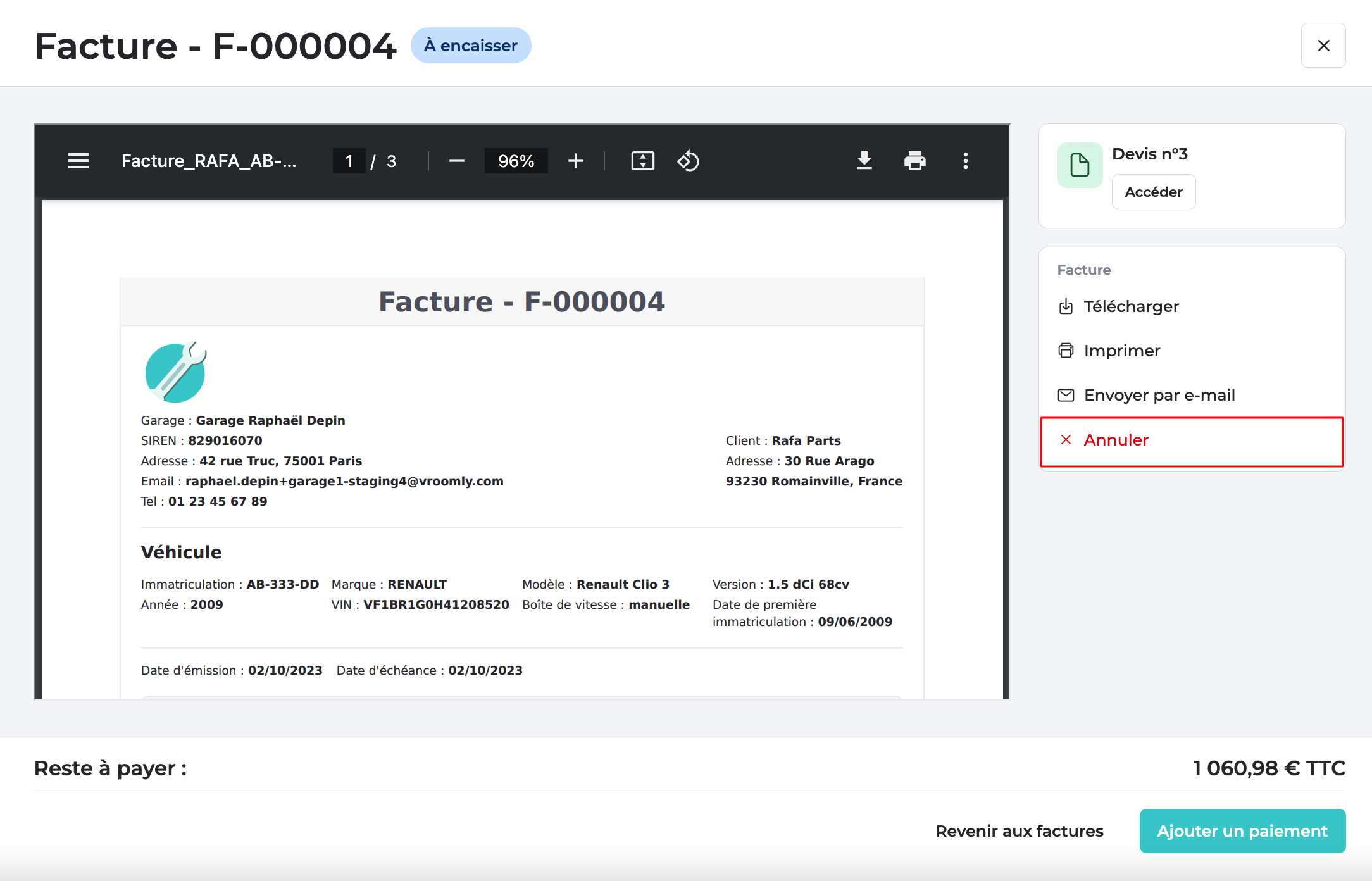Download the PDF from viewer toolbar
The width and height of the screenshot is (1372, 881).
tap(864, 161)
